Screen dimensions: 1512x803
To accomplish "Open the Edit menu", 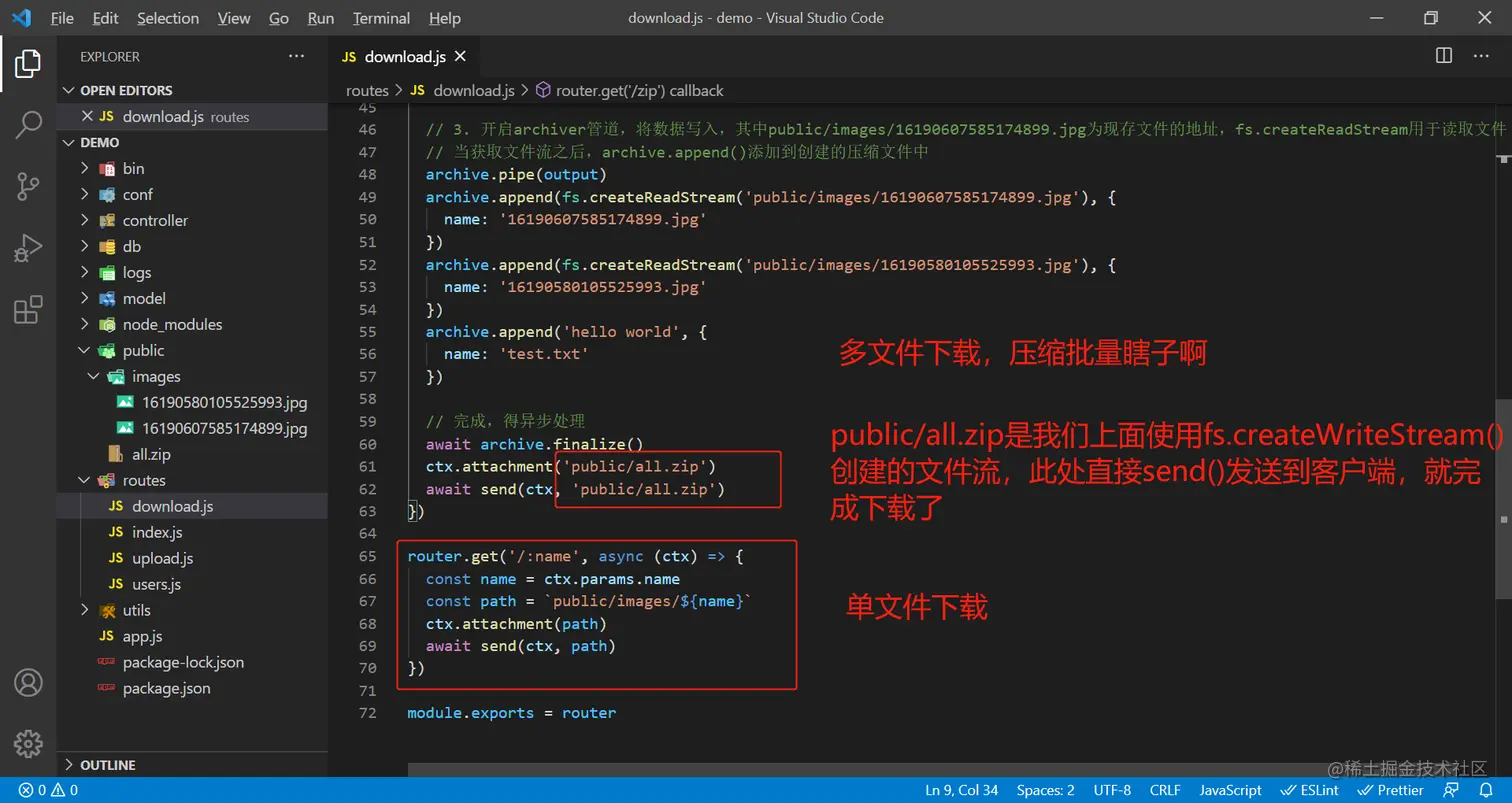I will tap(105, 18).
